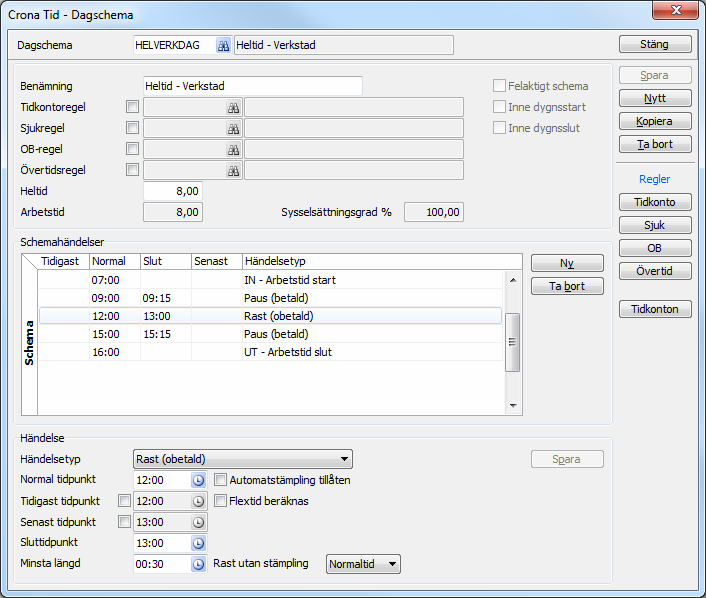Open clock picker for Tidigast tidpunkt
Screen dimensions: 706x598
(x=198, y=501)
